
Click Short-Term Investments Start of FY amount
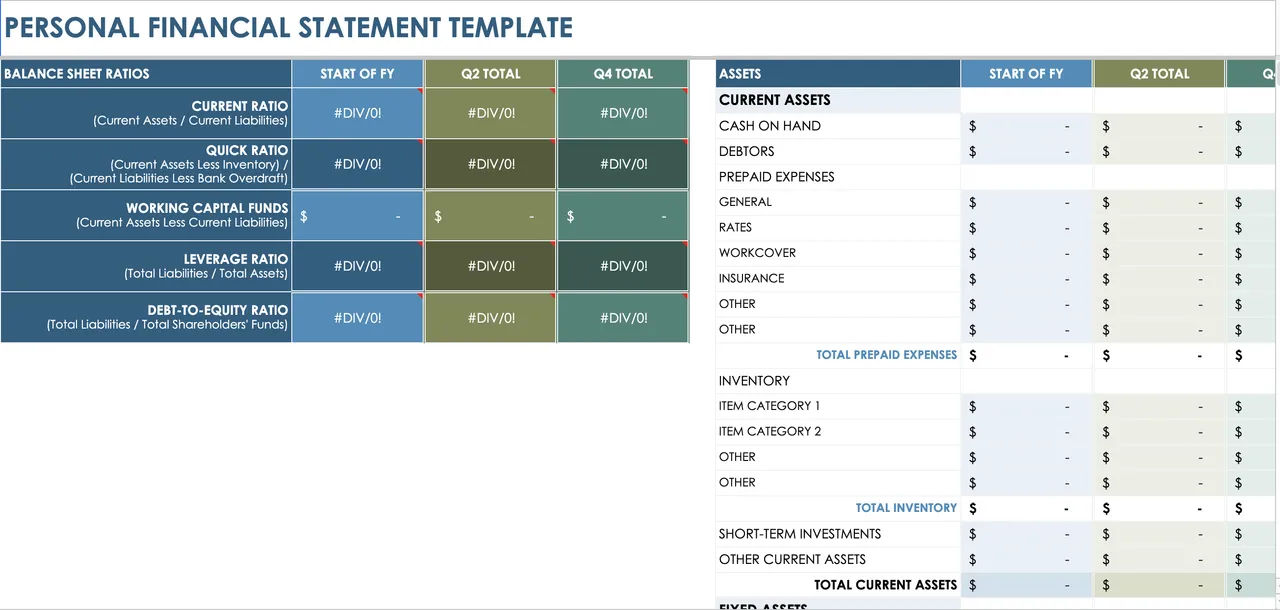click(x=1027, y=534)
